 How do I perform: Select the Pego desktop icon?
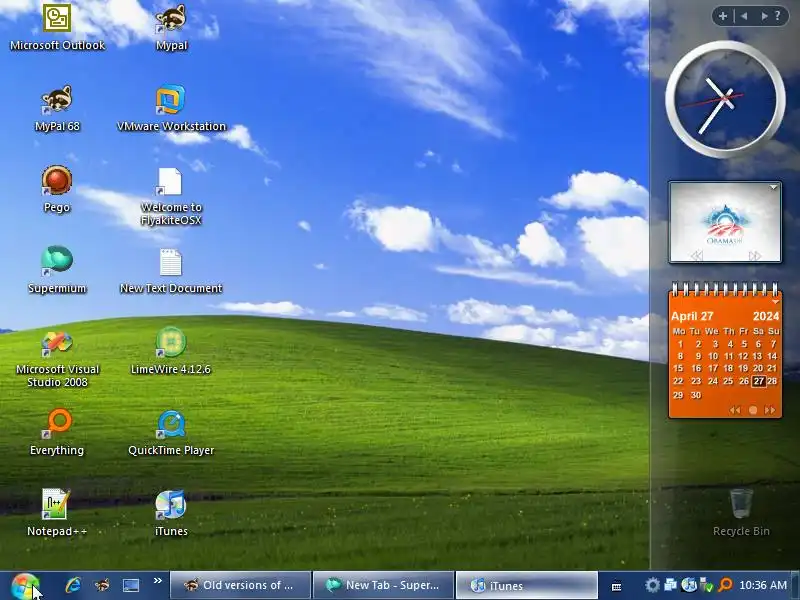pyautogui.click(x=57, y=189)
